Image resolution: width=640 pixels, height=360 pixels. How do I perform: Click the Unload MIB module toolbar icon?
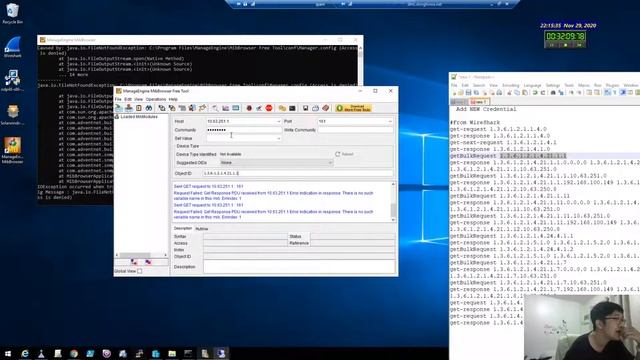(x=129, y=108)
